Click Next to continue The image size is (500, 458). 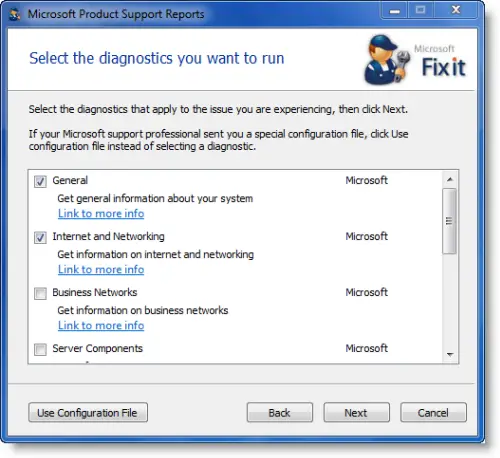(x=356, y=413)
